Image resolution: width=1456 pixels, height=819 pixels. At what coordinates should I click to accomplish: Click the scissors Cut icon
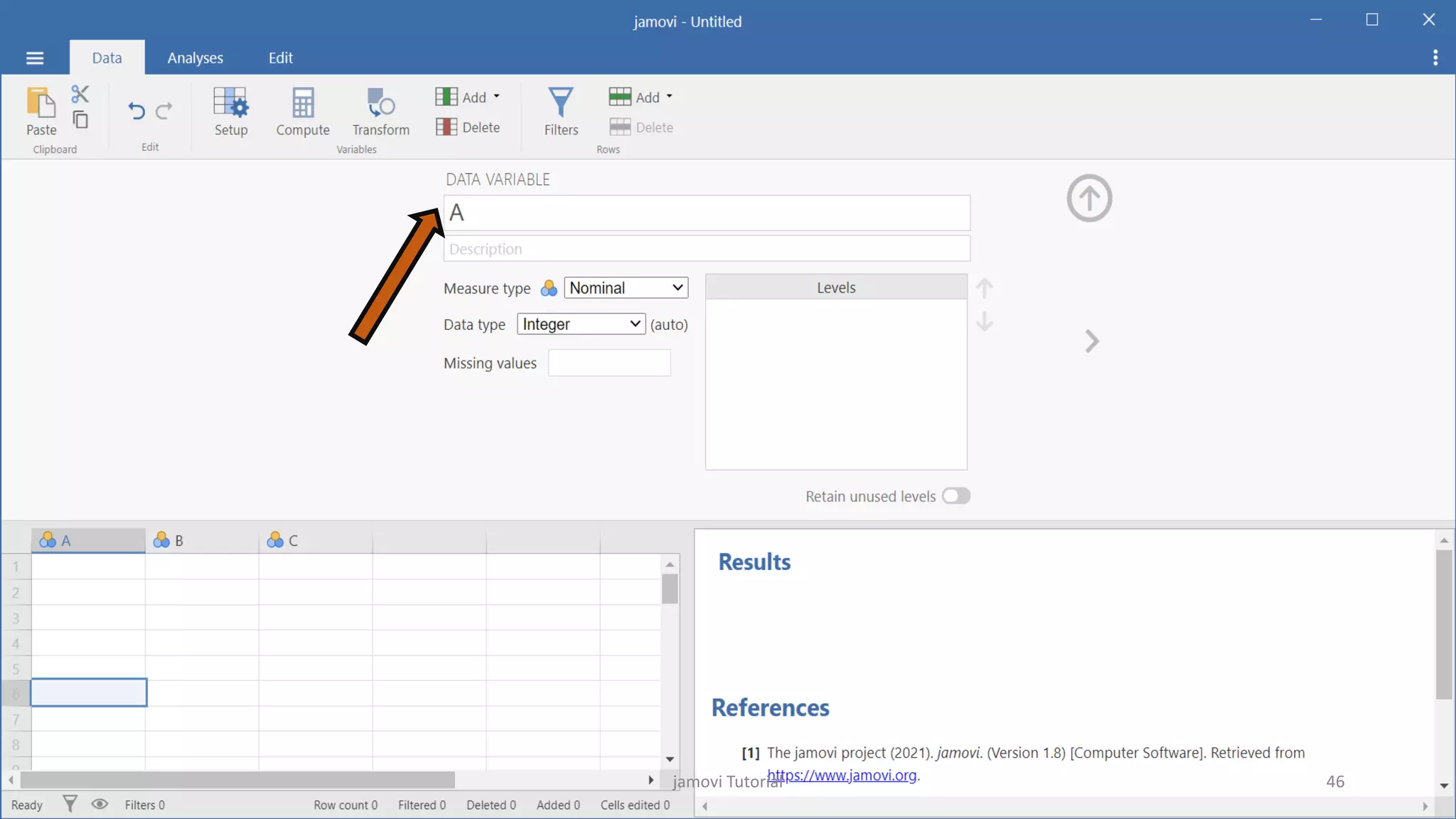[80, 94]
